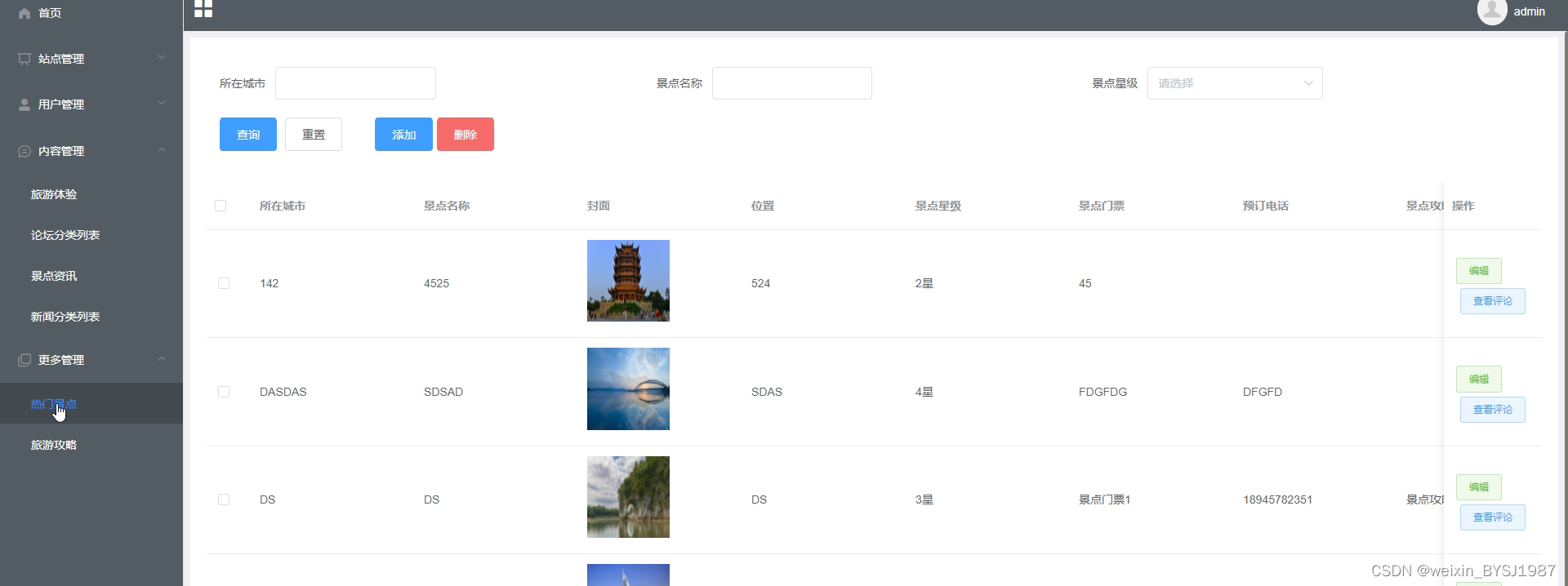This screenshot has width=1568, height=586.
Task: Click 编辑 for the DASDAS row
Action: (1479, 380)
